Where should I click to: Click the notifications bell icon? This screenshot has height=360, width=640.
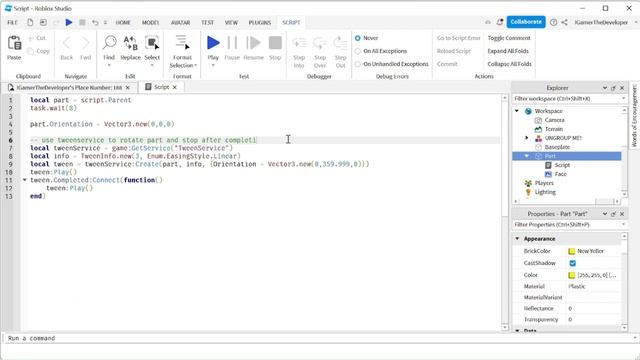click(500, 22)
